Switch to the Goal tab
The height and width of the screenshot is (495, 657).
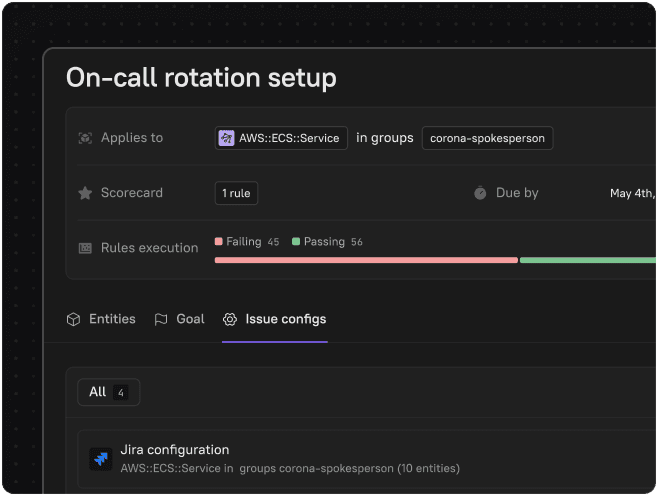point(190,319)
